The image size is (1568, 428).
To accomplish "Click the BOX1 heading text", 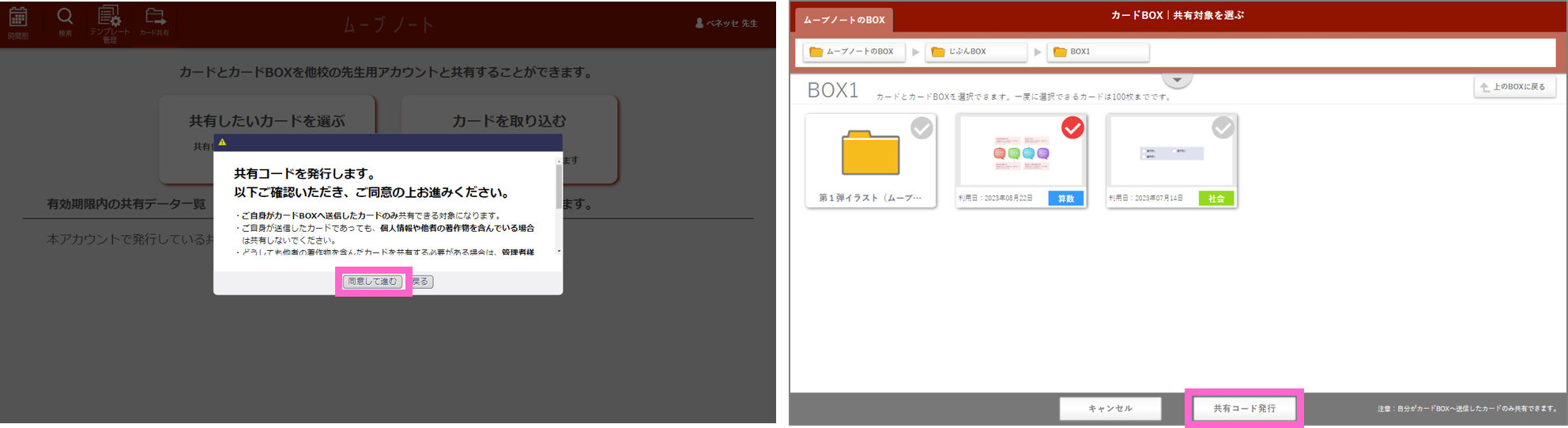I will click(x=832, y=90).
